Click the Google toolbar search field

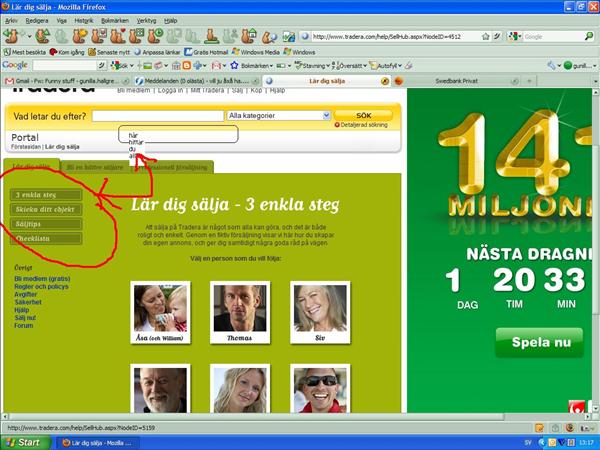click(64, 66)
